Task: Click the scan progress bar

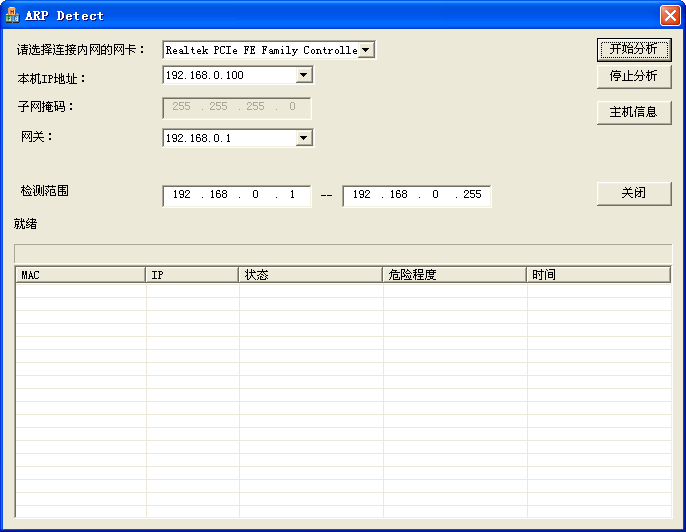Action: [x=342, y=252]
